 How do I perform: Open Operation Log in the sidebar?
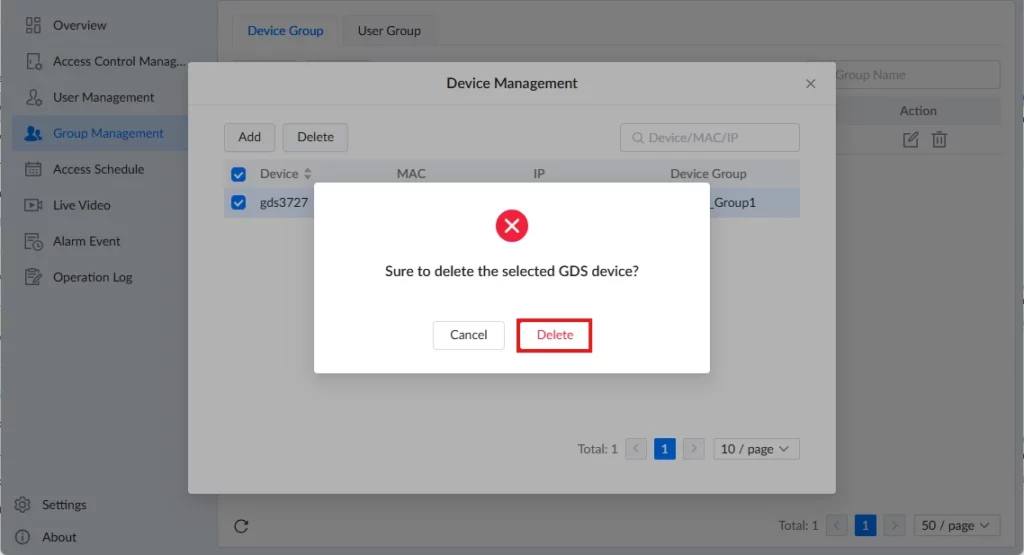tap(93, 277)
